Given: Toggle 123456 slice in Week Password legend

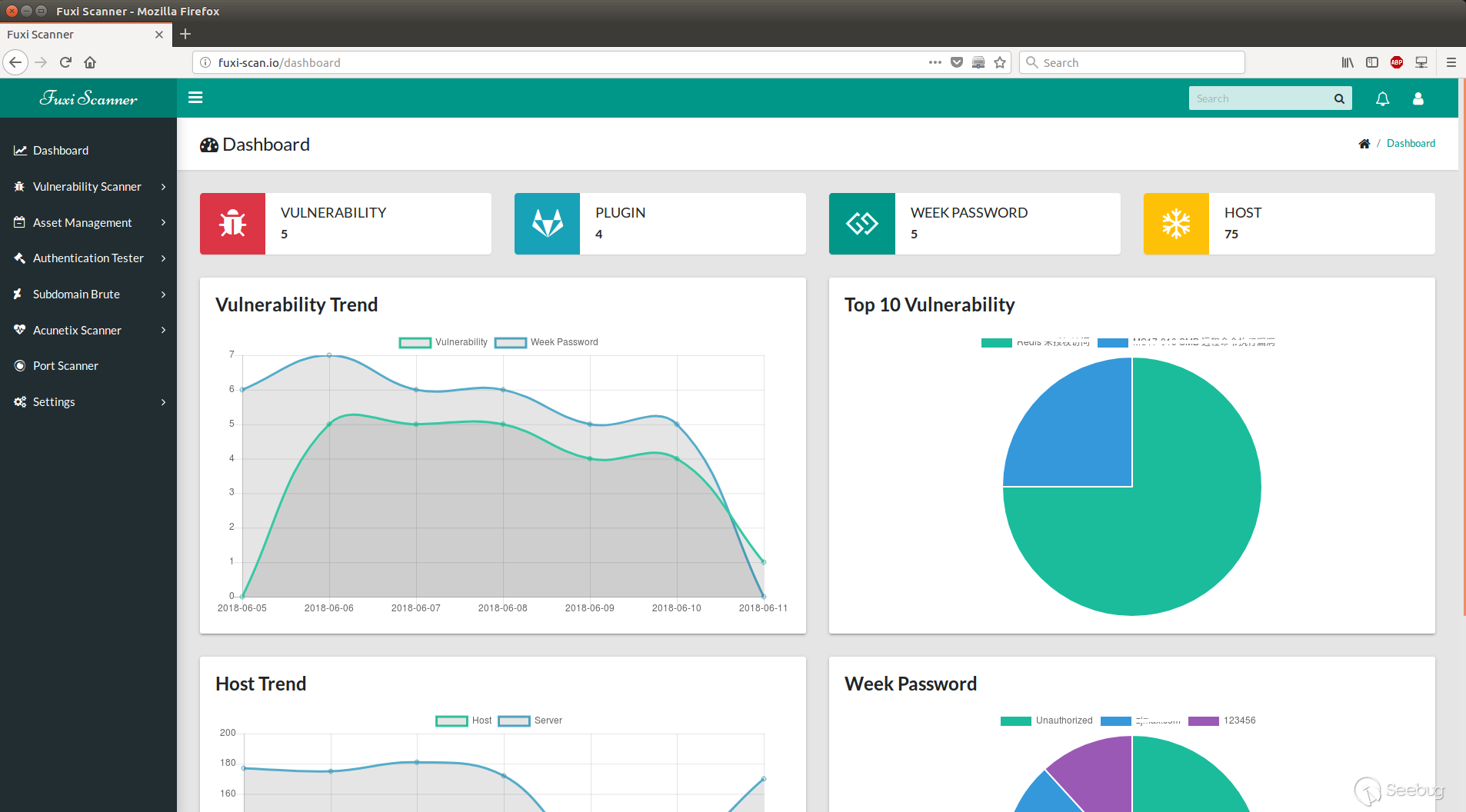Looking at the screenshot, I should point(1222,720).
